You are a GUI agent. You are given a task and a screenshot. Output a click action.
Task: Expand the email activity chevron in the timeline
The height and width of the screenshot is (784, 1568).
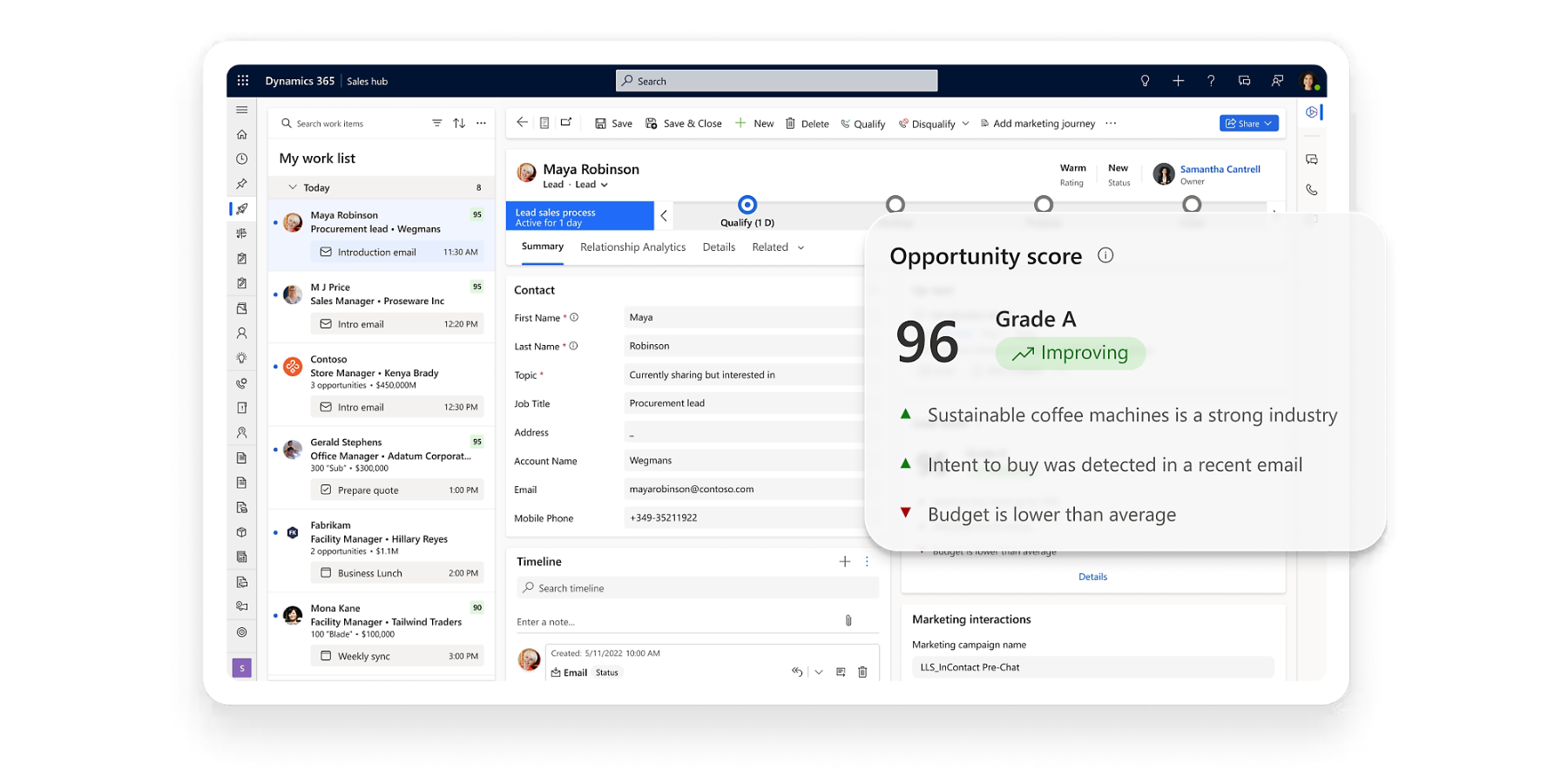coord(819,672)
